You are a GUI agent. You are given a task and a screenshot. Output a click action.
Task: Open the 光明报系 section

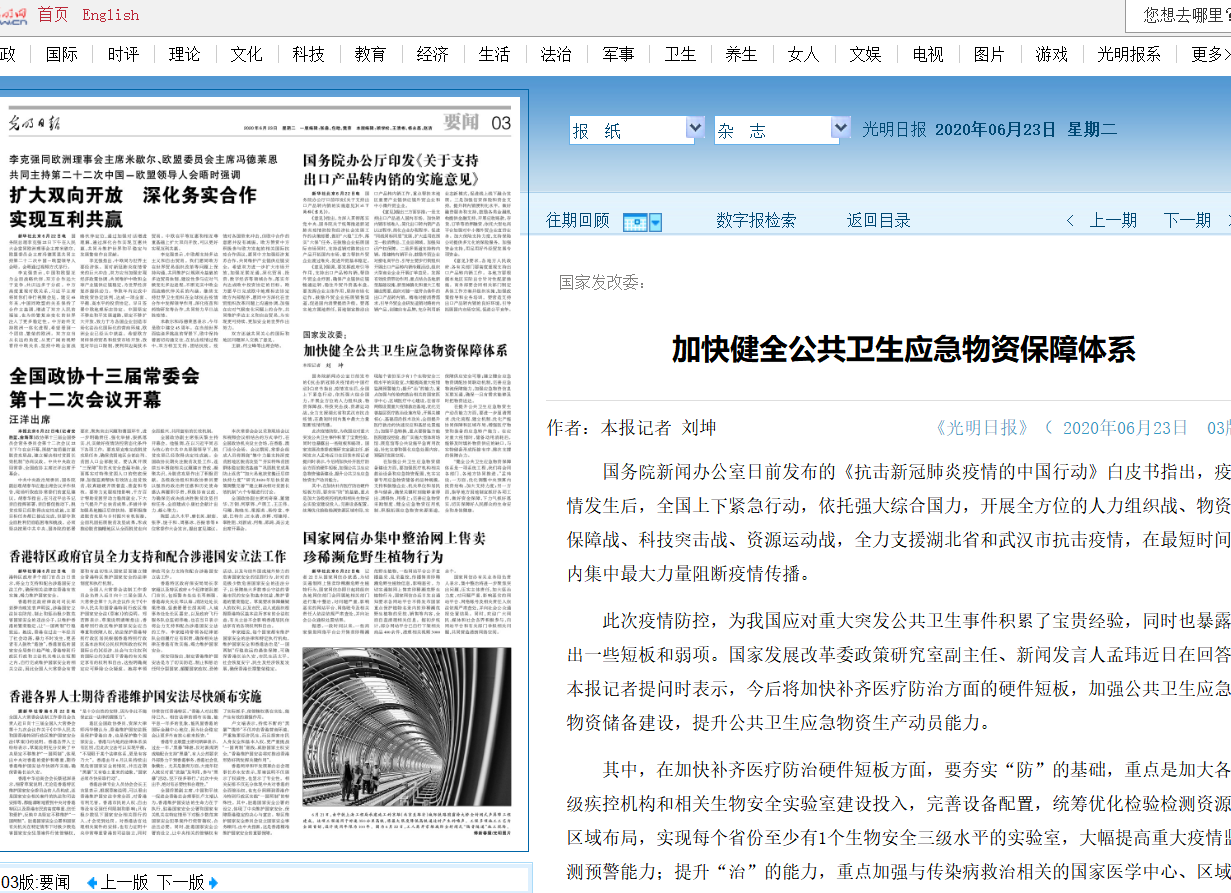[1129, 54]
